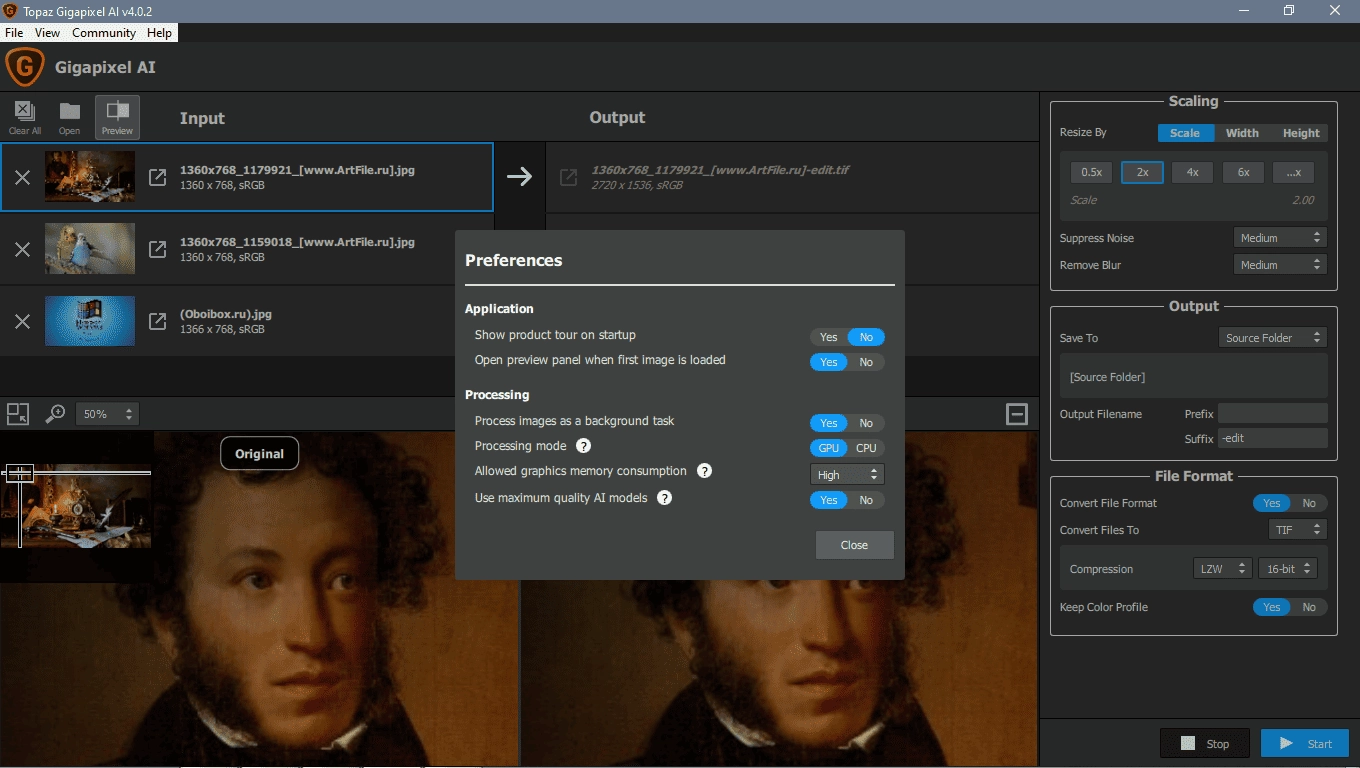
Task: Set Convert File Format to No
Action: coord(1309,503)
